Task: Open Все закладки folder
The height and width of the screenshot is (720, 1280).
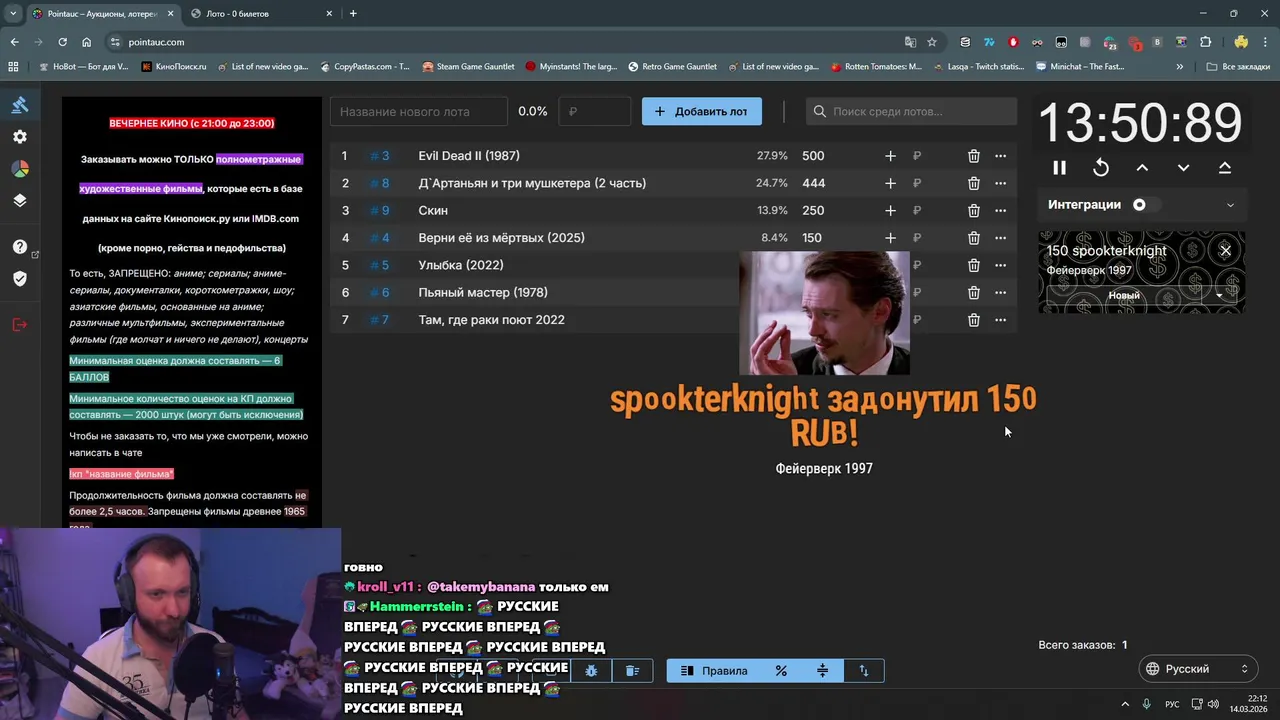Action: point(1238,67)
